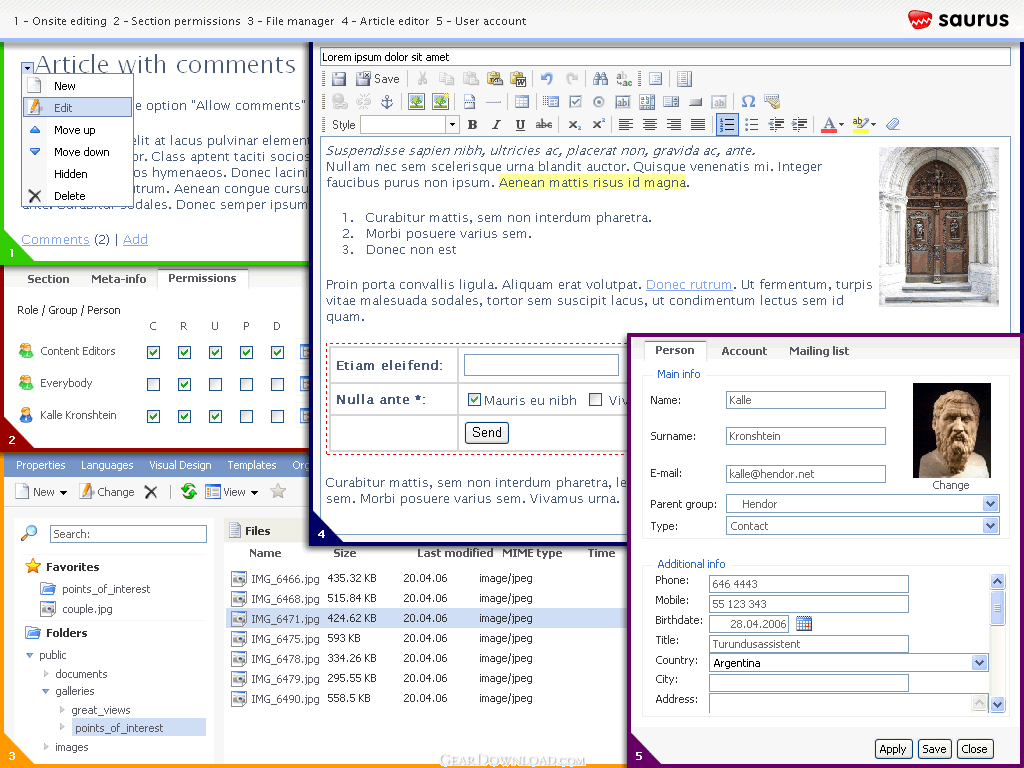Check Kalle Kronshtein D permission
This screenshot has height=768, width=1024.
[x=278, y=416]
